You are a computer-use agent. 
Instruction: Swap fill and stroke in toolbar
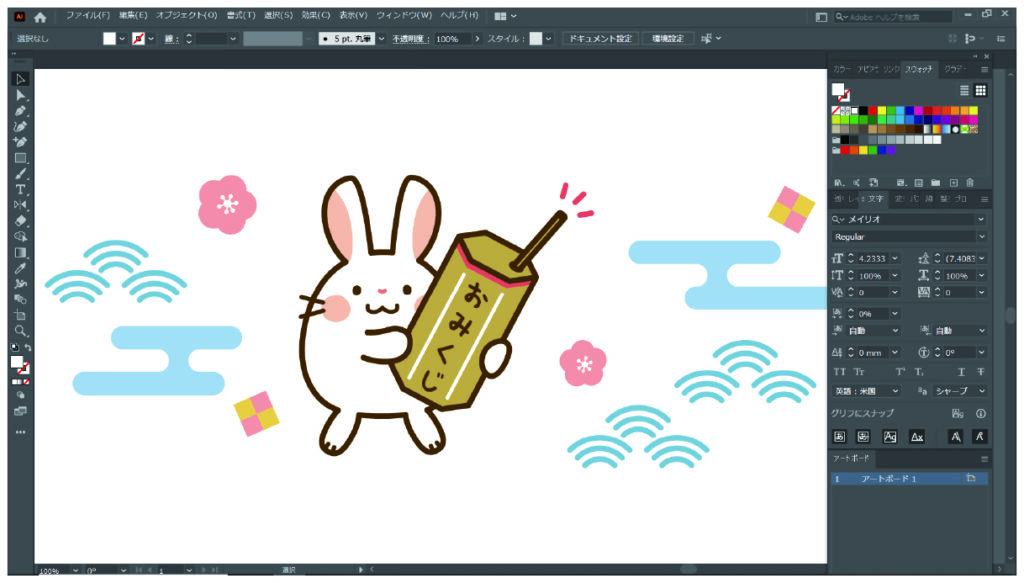click(27, 348)
